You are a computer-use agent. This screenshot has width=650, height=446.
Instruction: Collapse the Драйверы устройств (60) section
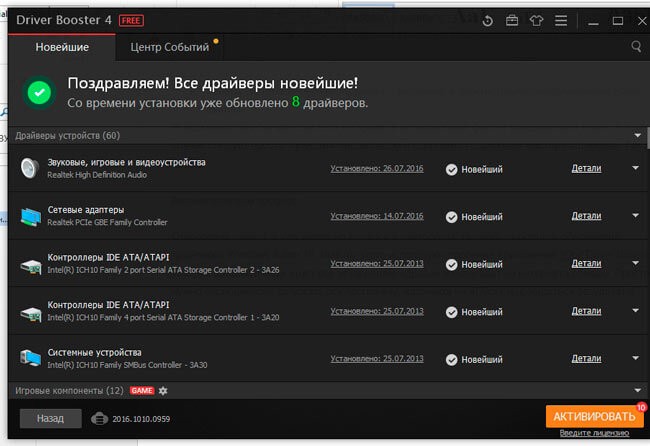tap(636, 135)
